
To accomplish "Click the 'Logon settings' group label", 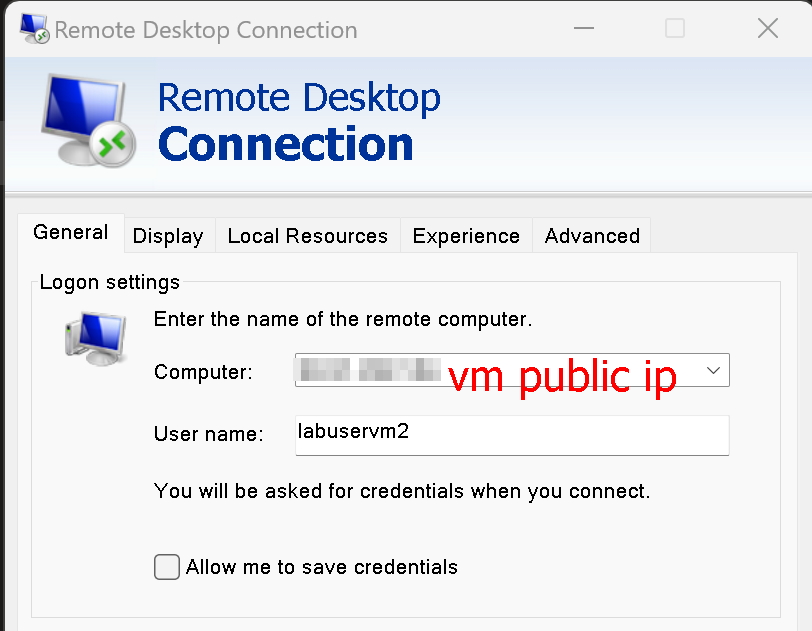I will point(110,282).
